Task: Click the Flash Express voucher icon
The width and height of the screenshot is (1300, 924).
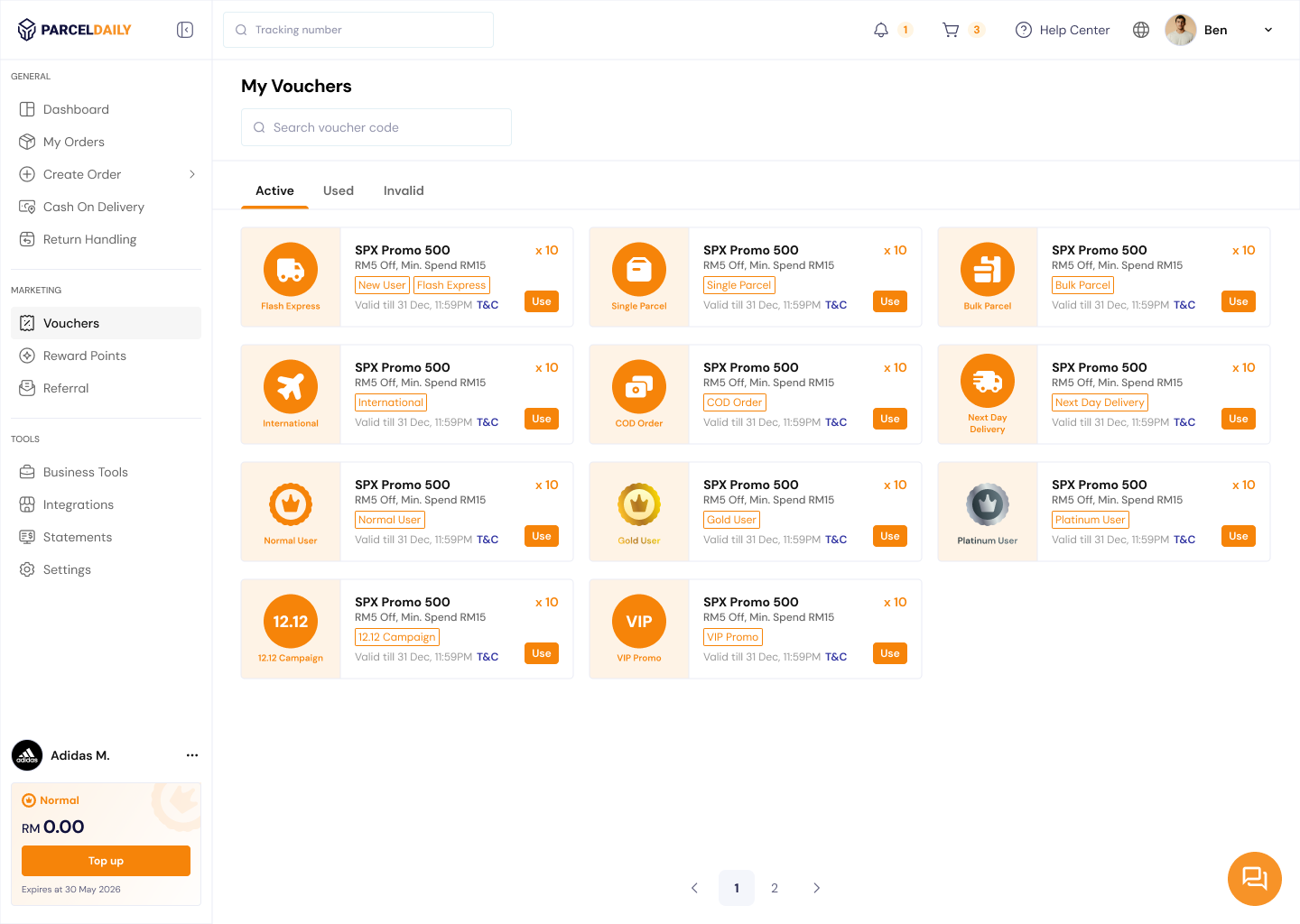Action: pyautogui.click(x=291, y=269)
